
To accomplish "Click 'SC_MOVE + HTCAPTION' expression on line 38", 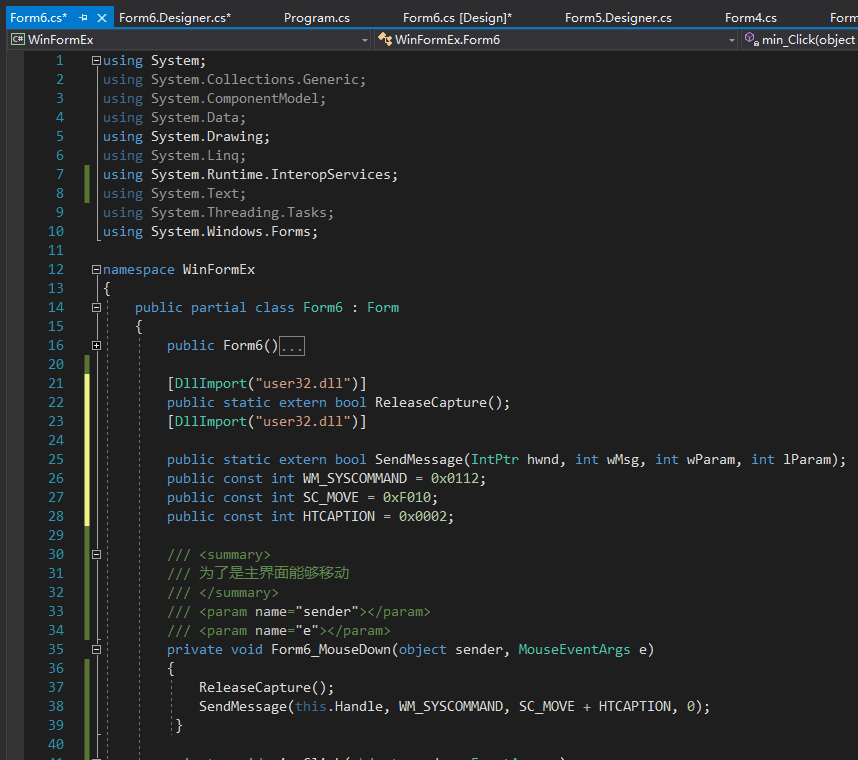I will point(594,706).
